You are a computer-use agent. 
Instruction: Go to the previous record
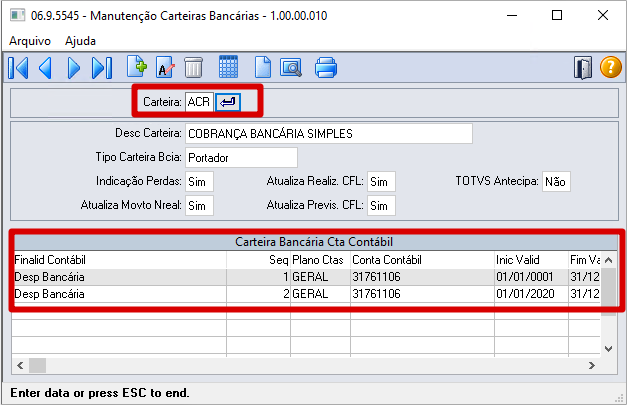pos(46,68)
